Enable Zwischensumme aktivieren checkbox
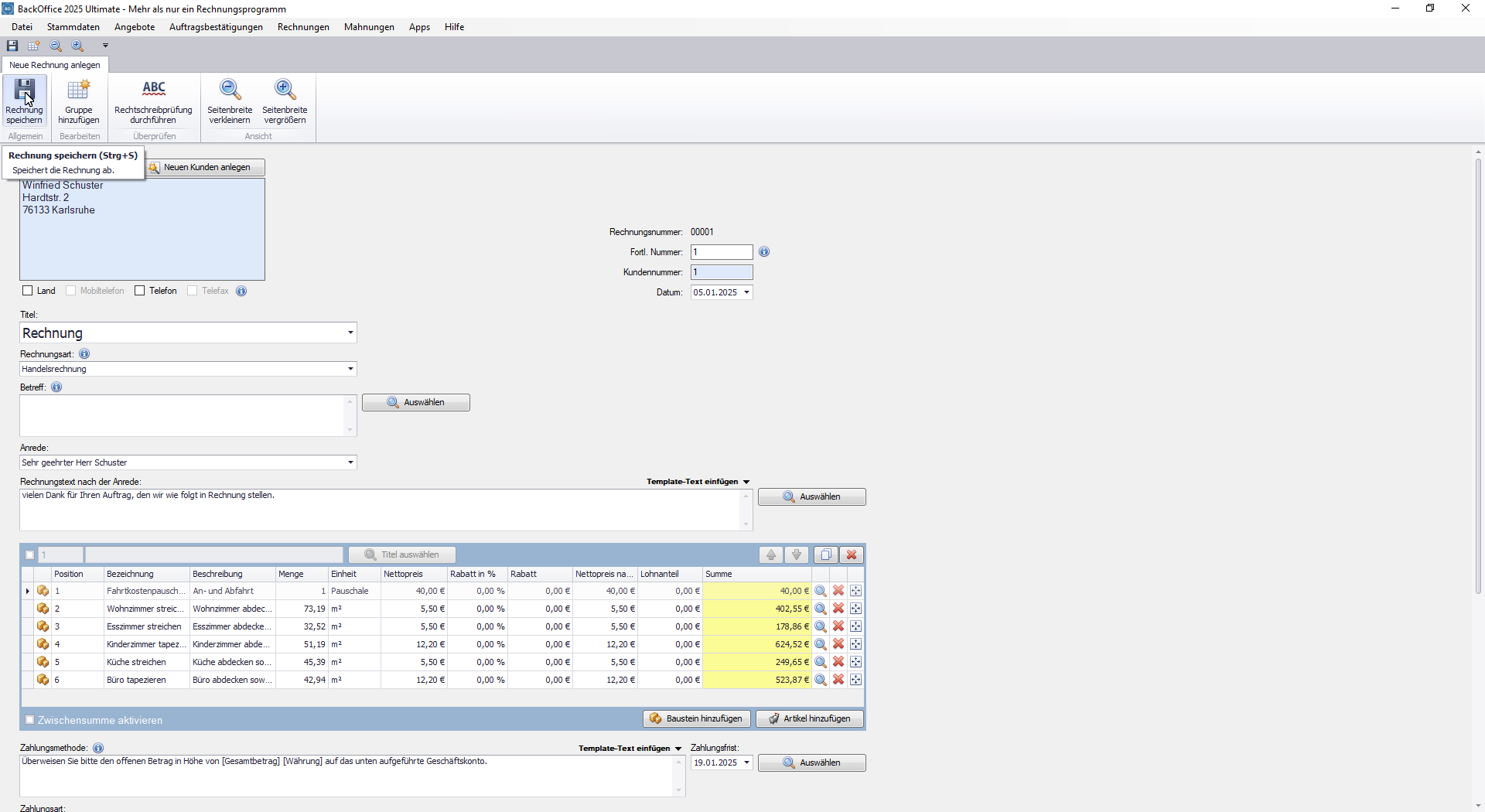This screenshot has width=1485, height=812. [x=30, y=720]
